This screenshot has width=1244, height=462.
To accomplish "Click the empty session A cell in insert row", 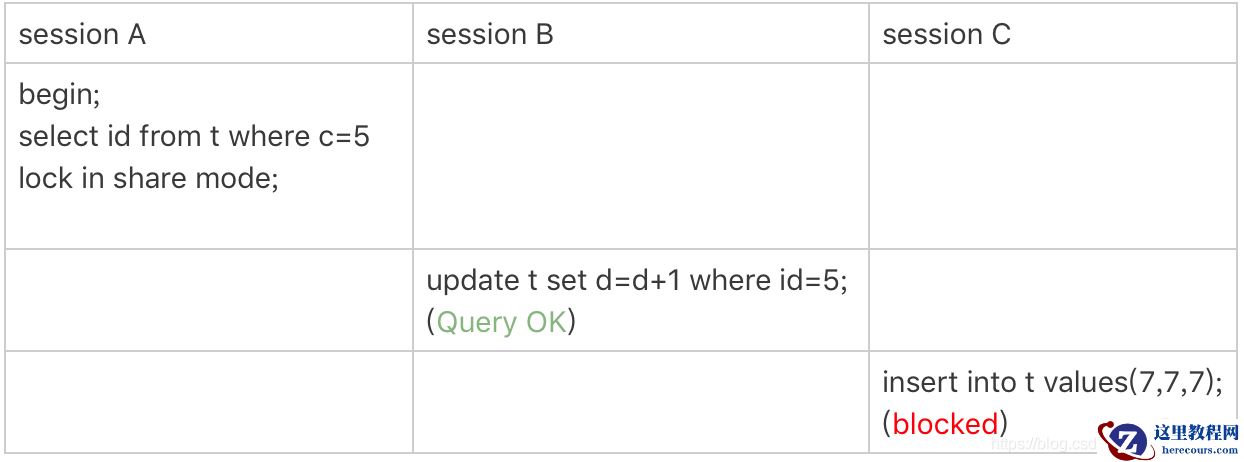I will [x=209, y=401].
